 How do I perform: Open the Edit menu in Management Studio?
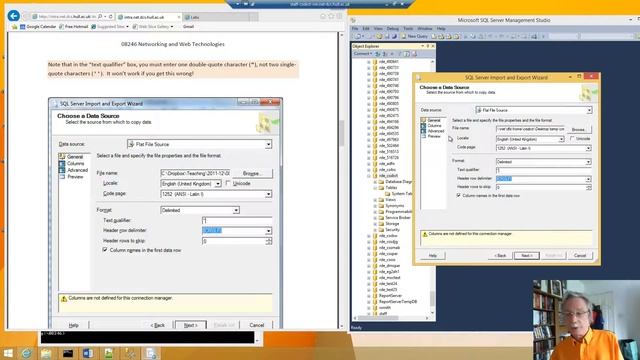click(366, 29)
